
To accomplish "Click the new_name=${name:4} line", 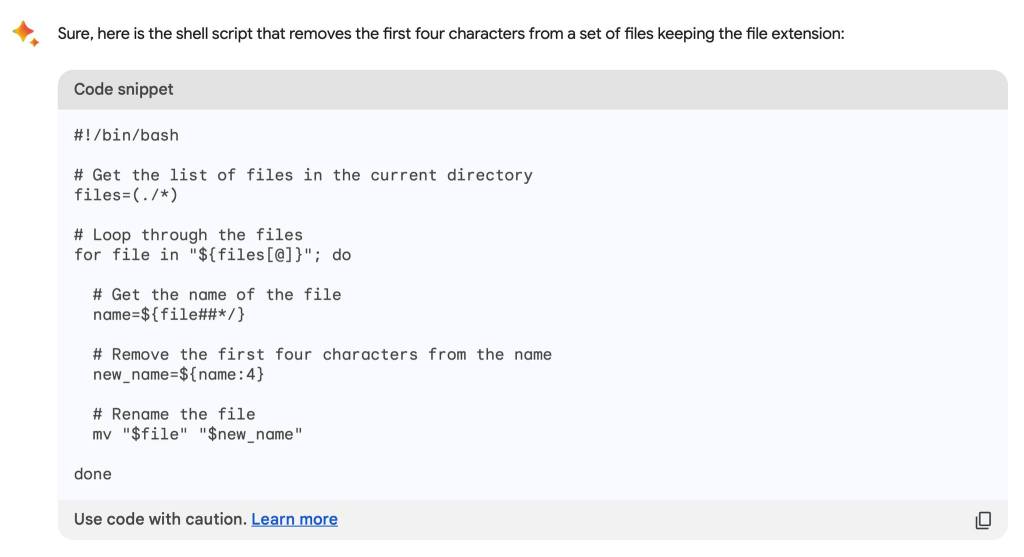I will [x=179, y=374].
